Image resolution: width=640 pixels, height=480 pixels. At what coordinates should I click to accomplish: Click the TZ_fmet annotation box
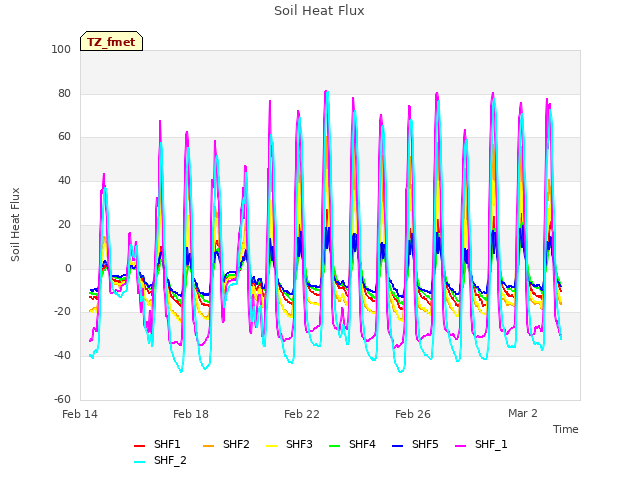click(x=111, y=41)
